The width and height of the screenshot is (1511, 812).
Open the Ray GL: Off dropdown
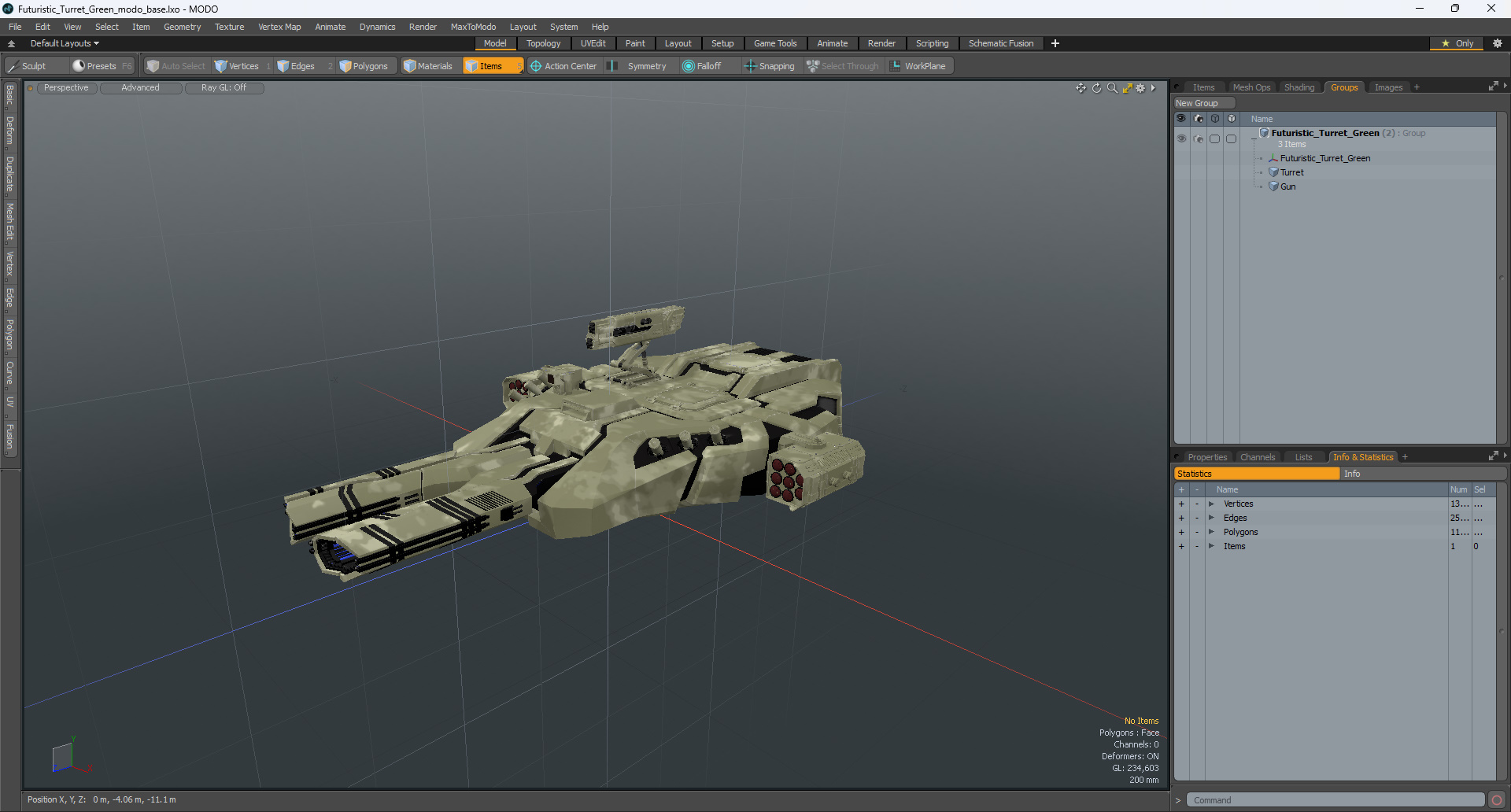(x=224, y=88)
